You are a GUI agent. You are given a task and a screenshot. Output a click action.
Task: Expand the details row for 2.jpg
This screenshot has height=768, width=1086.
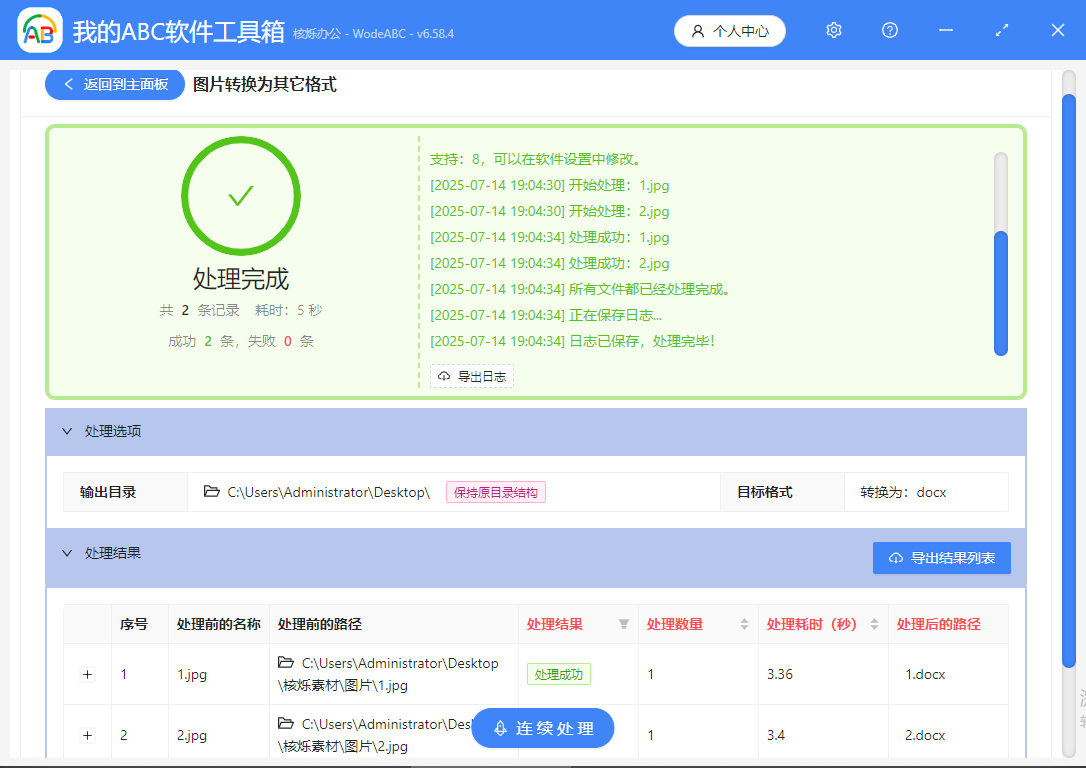[87, 735]
